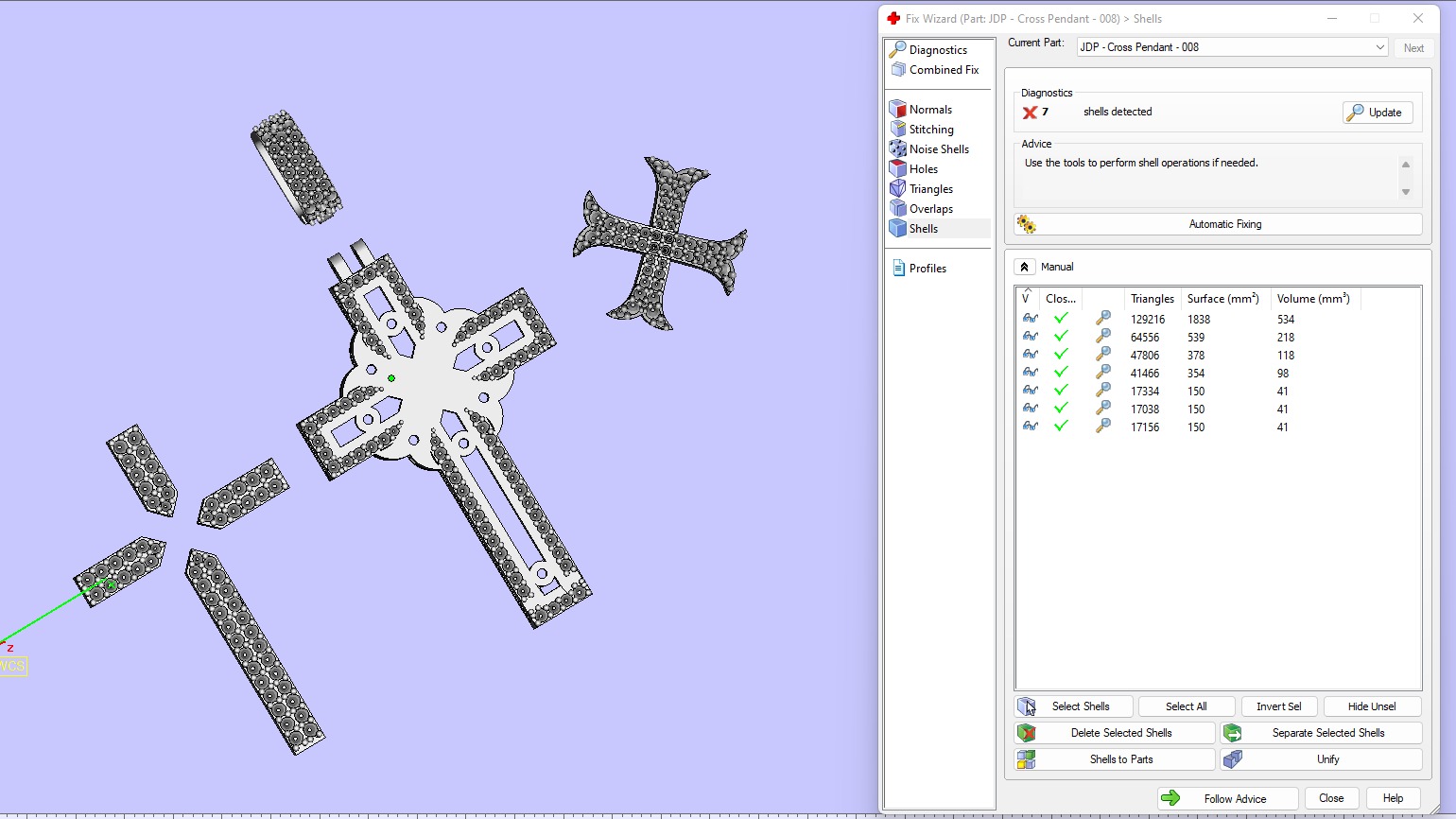Click Separate Selected Shells

(1321, 733)
